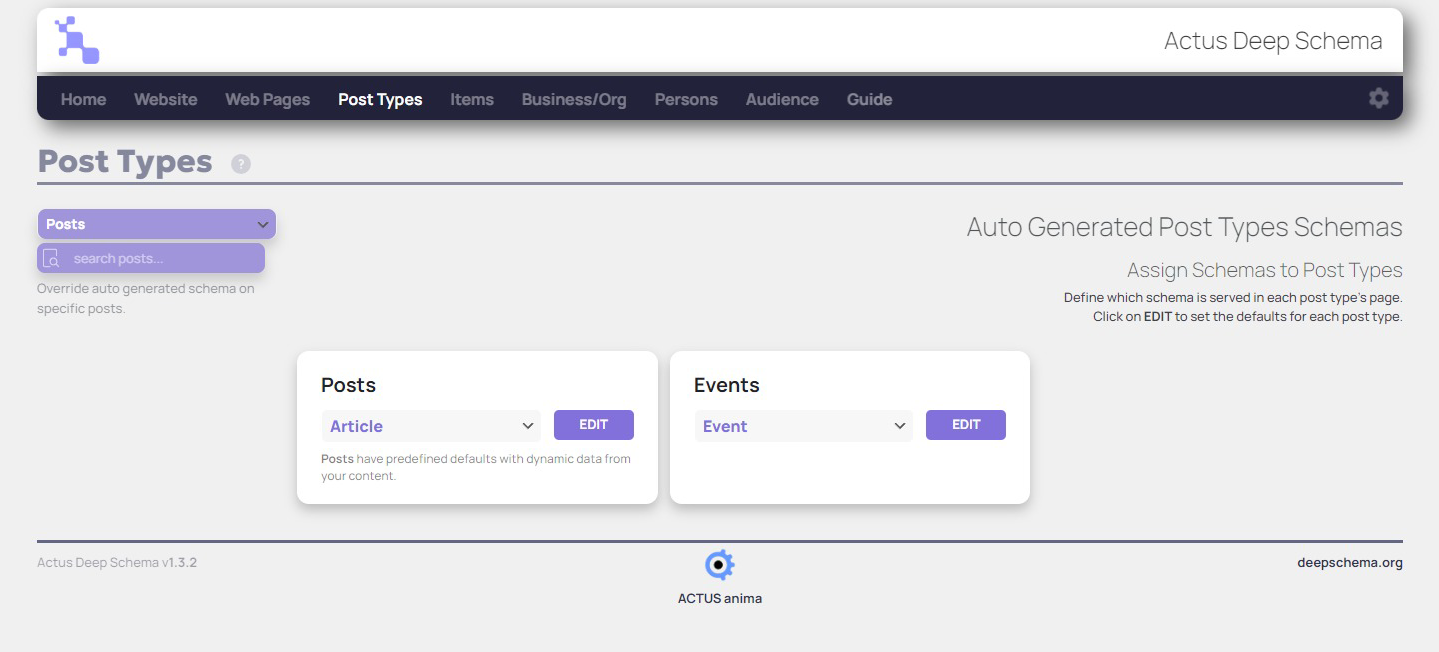Viewport: 1439px width, 652px height.
Task: Click the Posts predefined defaults description
Action: click(476, 467)
